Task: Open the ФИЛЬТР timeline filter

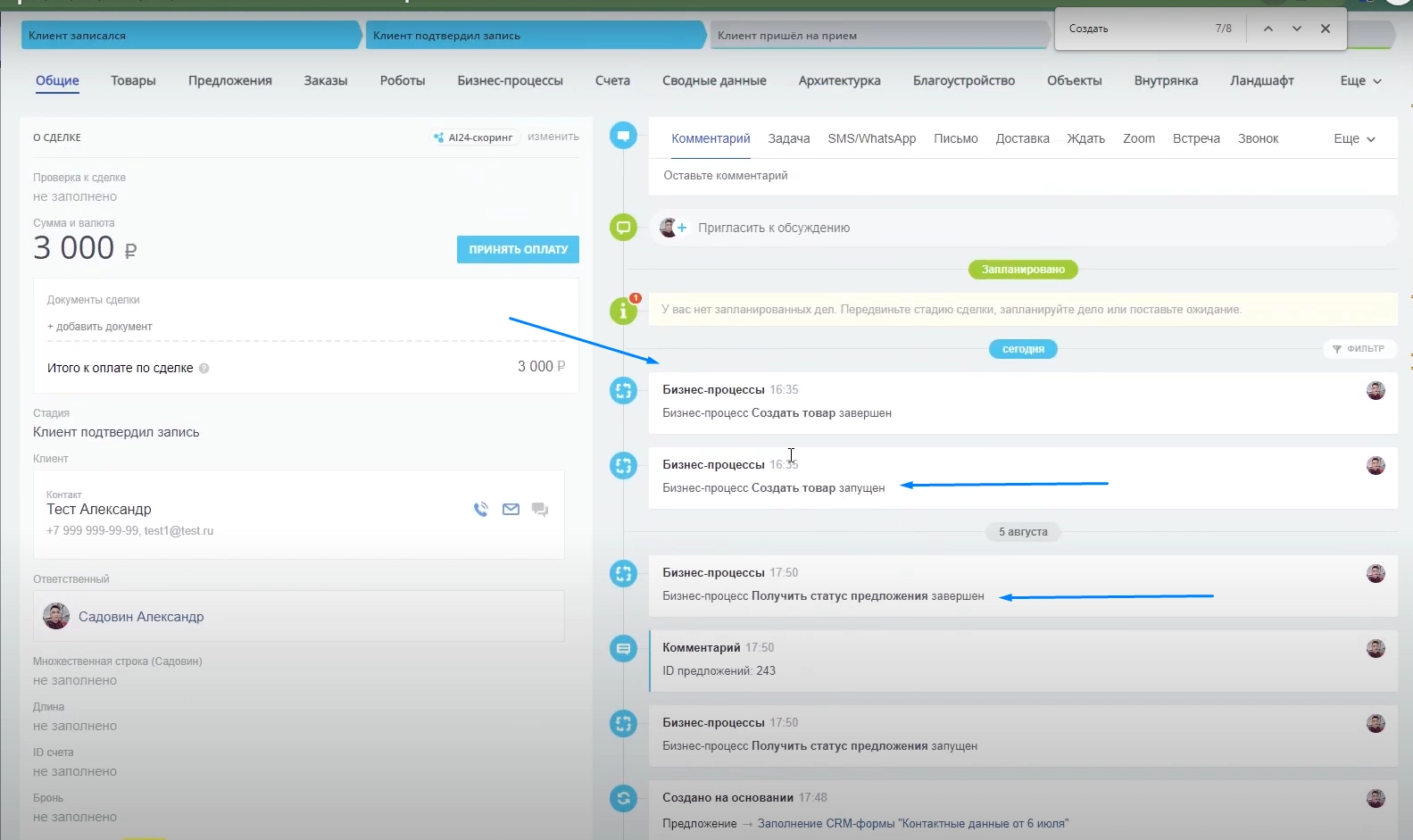Action: point(1359,349)
